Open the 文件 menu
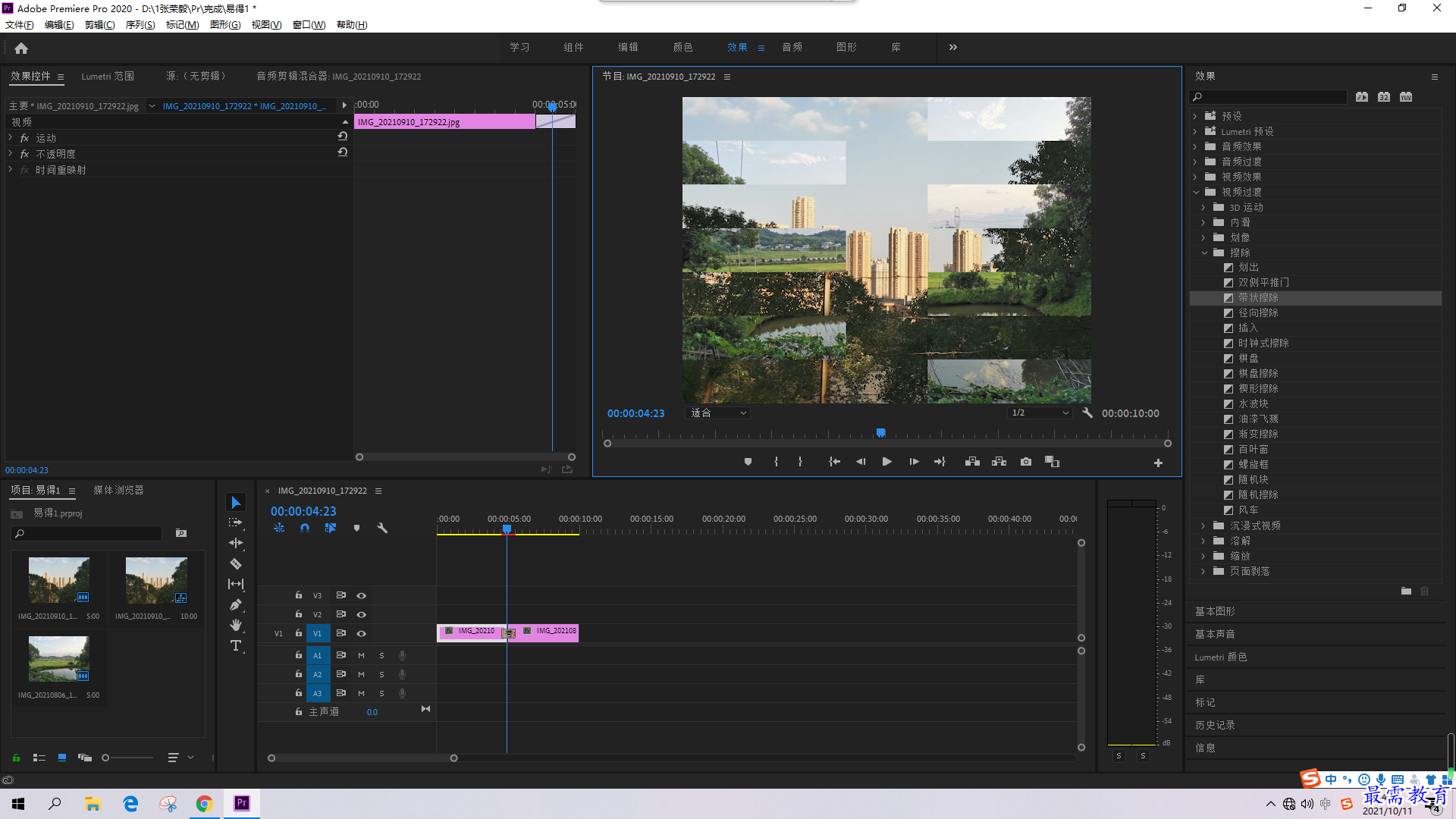This screenshot has height=819, width=1456. tap(20, 25)
